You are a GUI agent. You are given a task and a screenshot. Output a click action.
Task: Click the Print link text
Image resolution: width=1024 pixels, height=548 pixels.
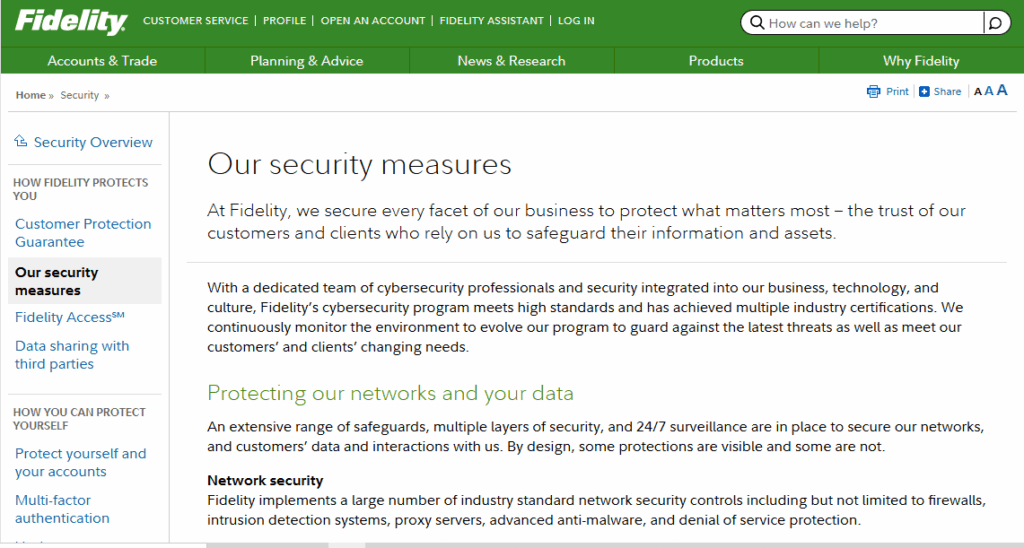click(x=897, y=91)
